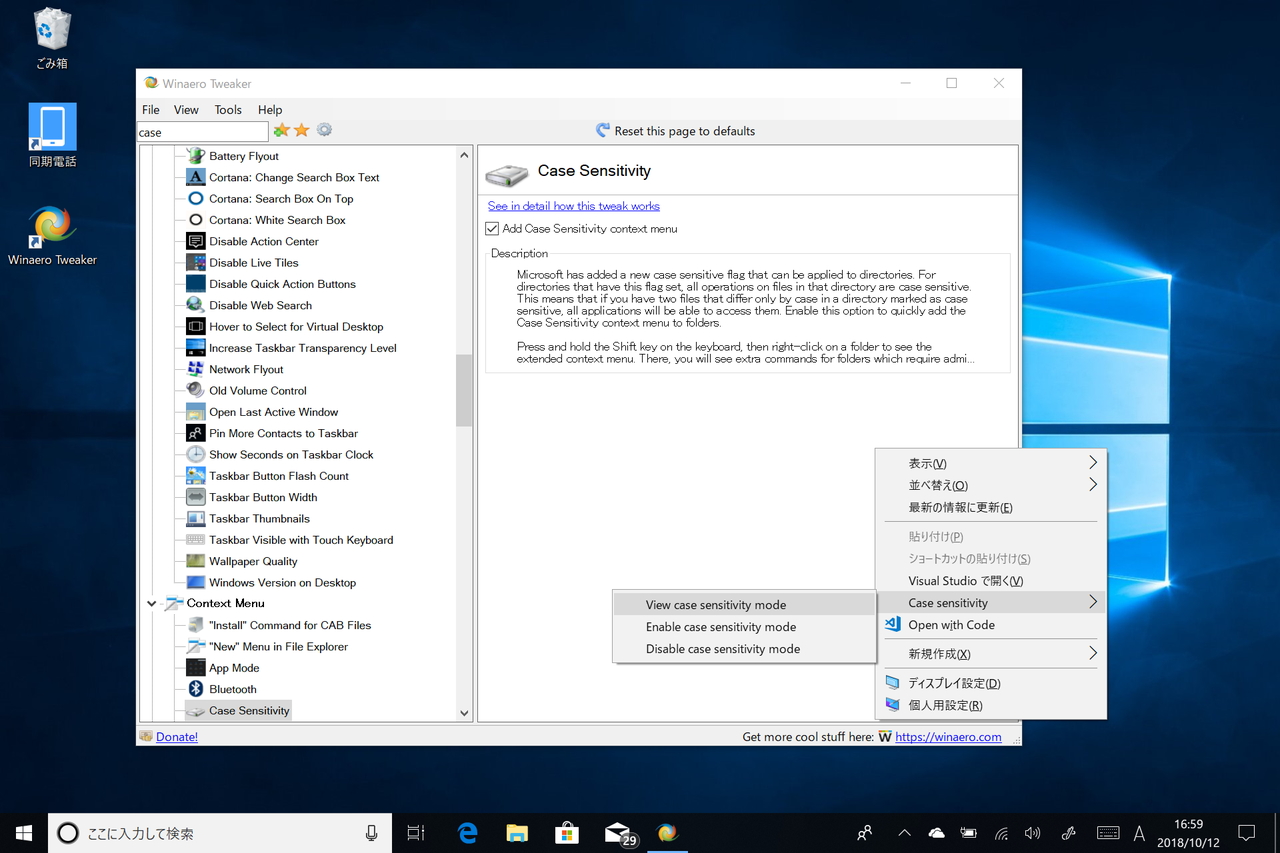Click the tree scrollbar up arrow
1280x853 pixels.
tap(464, 155)
